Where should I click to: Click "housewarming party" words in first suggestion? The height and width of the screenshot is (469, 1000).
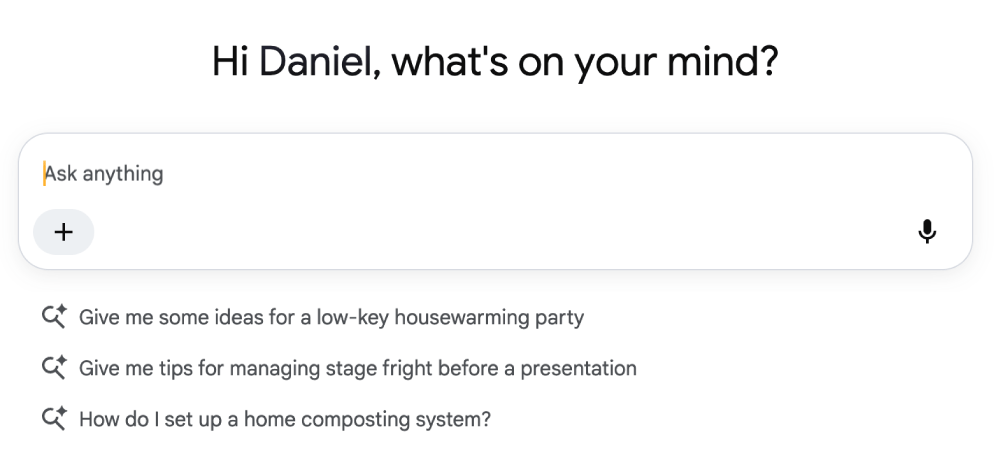[x=489, y=317]
